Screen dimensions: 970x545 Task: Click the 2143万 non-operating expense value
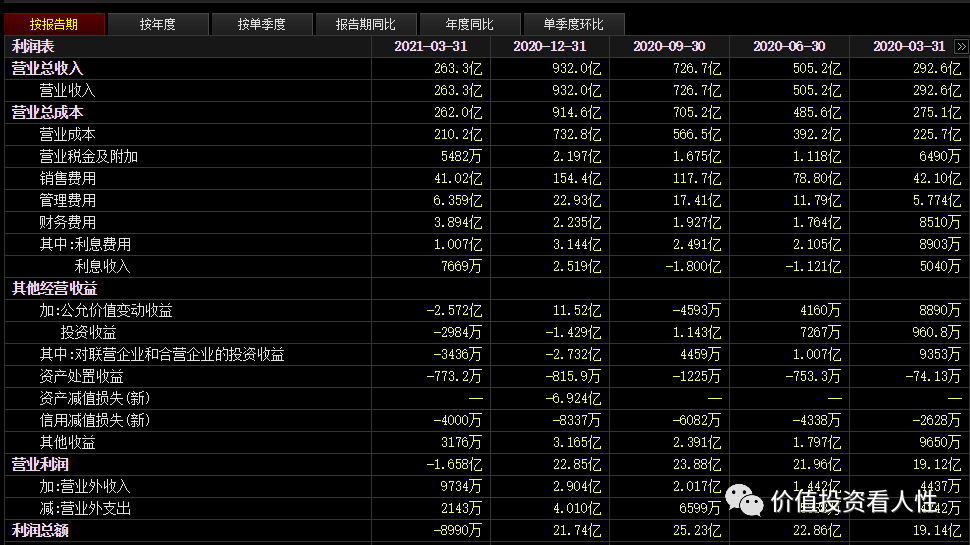tap(461, 509)
